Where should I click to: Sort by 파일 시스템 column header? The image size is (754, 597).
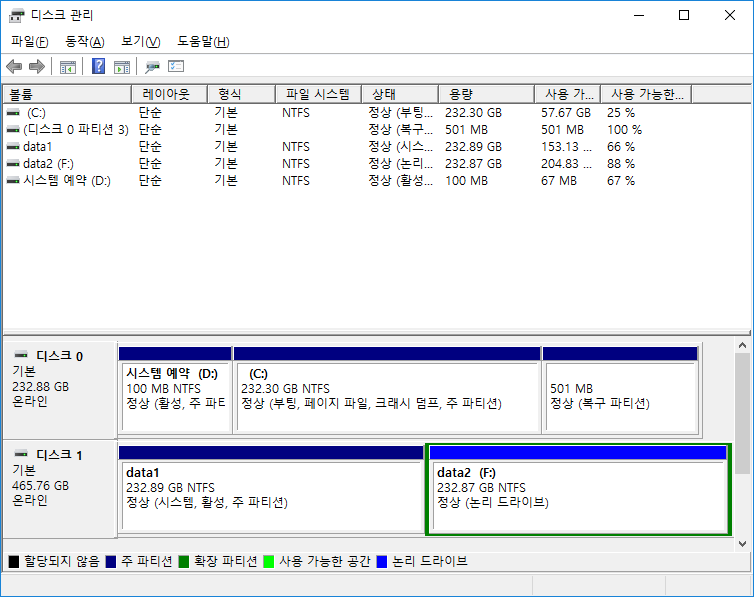317,94
